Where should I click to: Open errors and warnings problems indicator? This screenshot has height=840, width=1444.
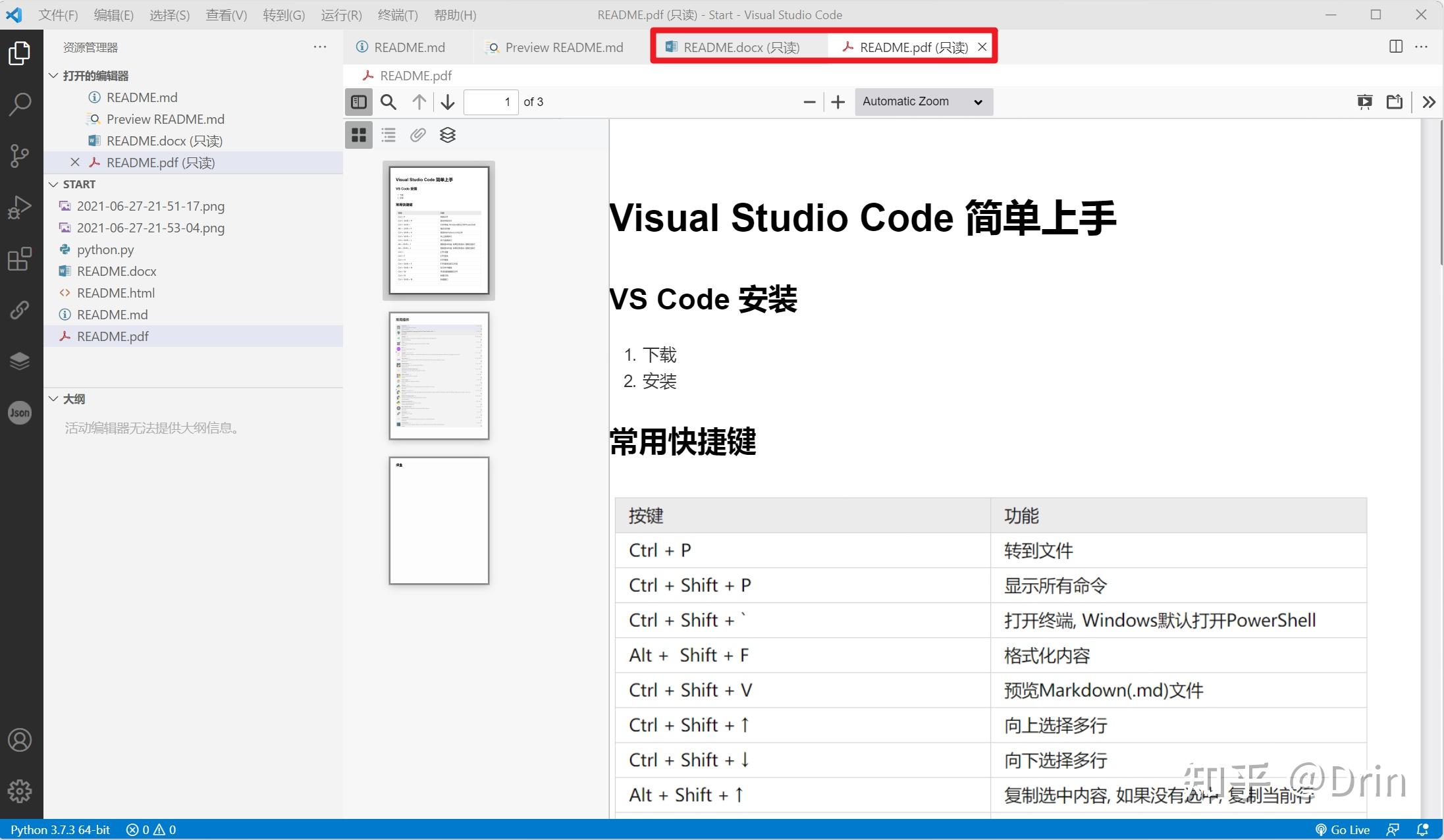pos(151,829)
